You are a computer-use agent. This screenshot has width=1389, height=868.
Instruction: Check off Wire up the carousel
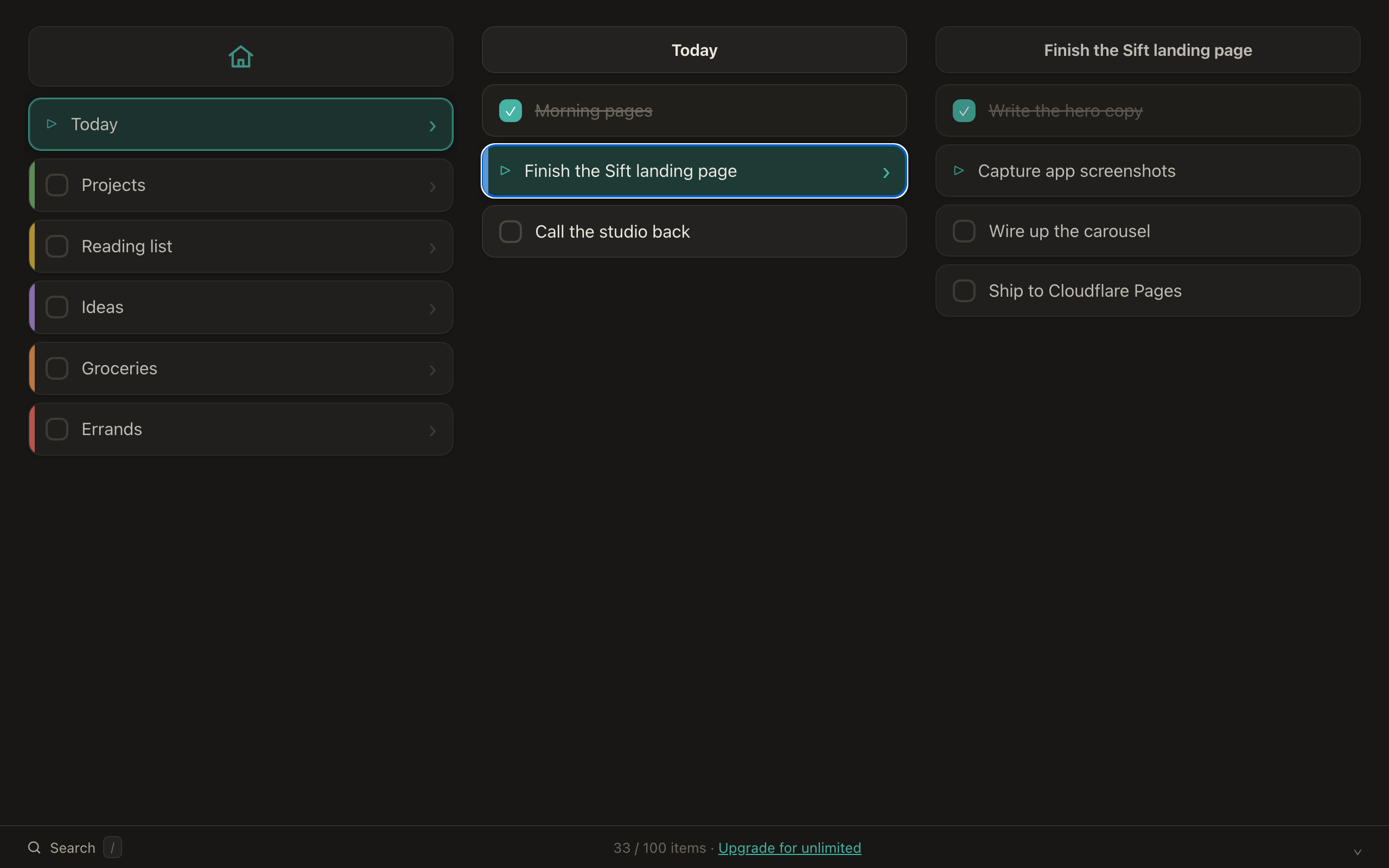click(x=964, y=231)
